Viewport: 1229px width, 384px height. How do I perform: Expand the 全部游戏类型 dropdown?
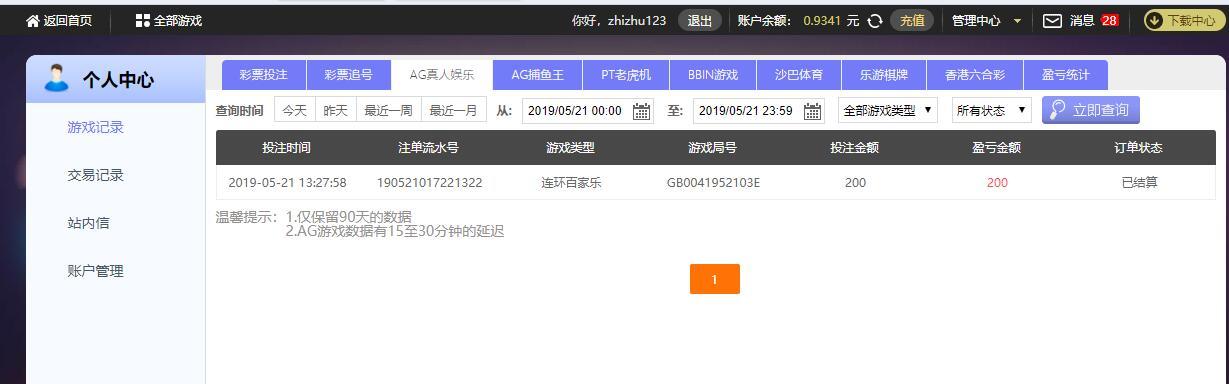tap(888, 110)
